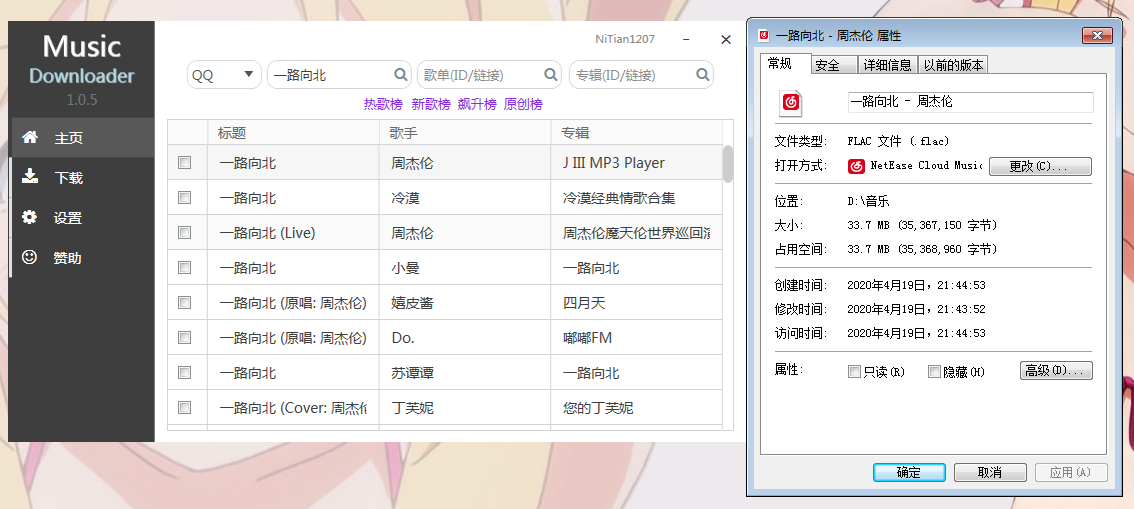Click the NiTian1207 text in the title area
This screenshot has height=509, width=1134.
click(x=625, y=39)
